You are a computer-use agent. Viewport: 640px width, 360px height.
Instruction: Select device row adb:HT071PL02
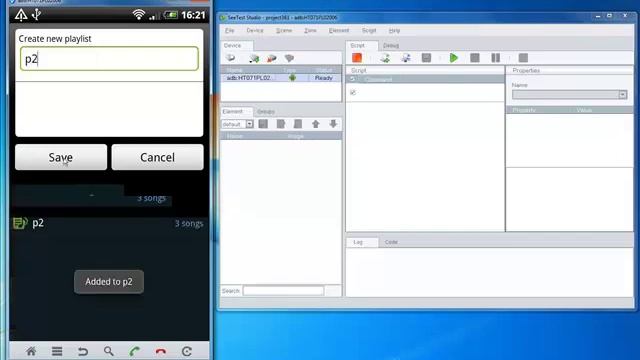[281, 78]
